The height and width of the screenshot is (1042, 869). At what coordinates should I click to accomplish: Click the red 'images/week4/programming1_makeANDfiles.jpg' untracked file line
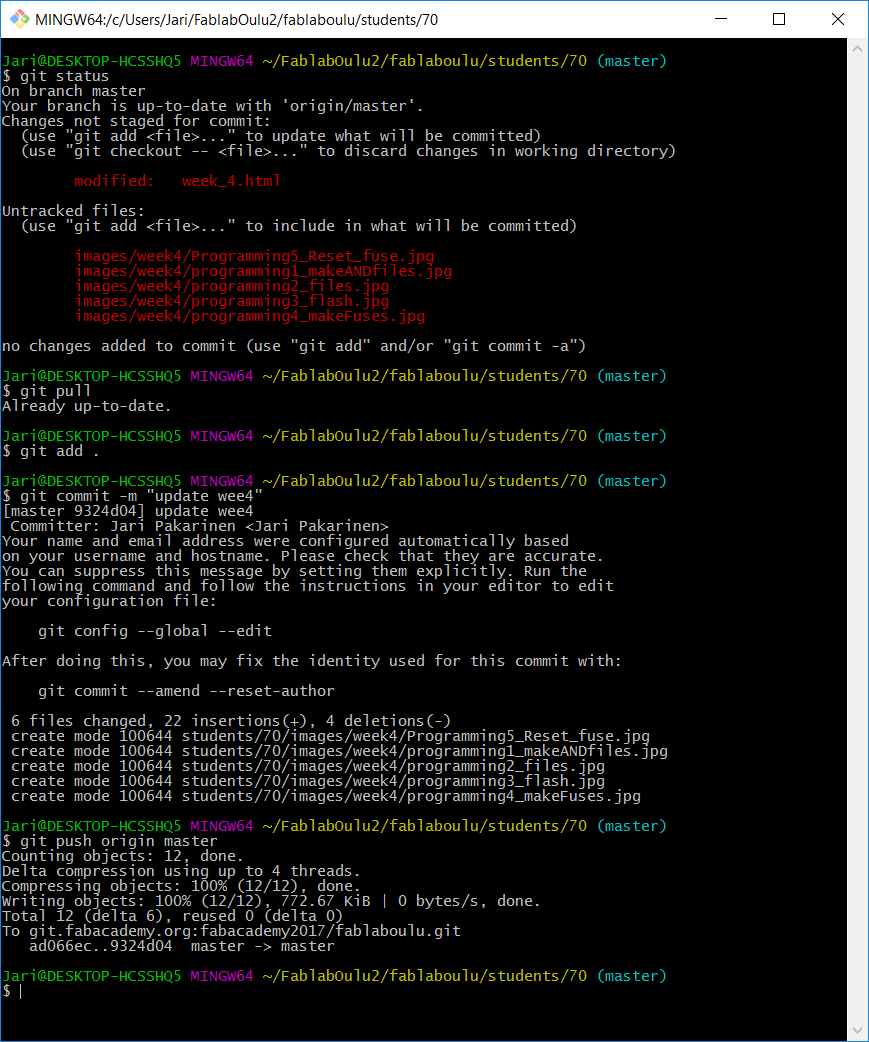point(263,271)
